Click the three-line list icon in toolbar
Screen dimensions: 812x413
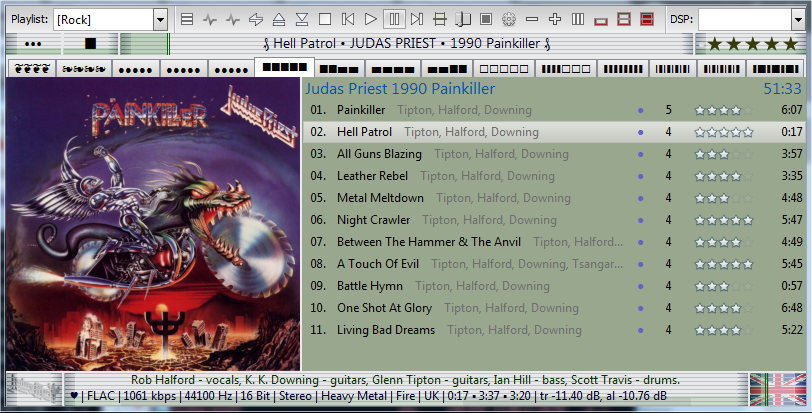(x=187, y=19)
